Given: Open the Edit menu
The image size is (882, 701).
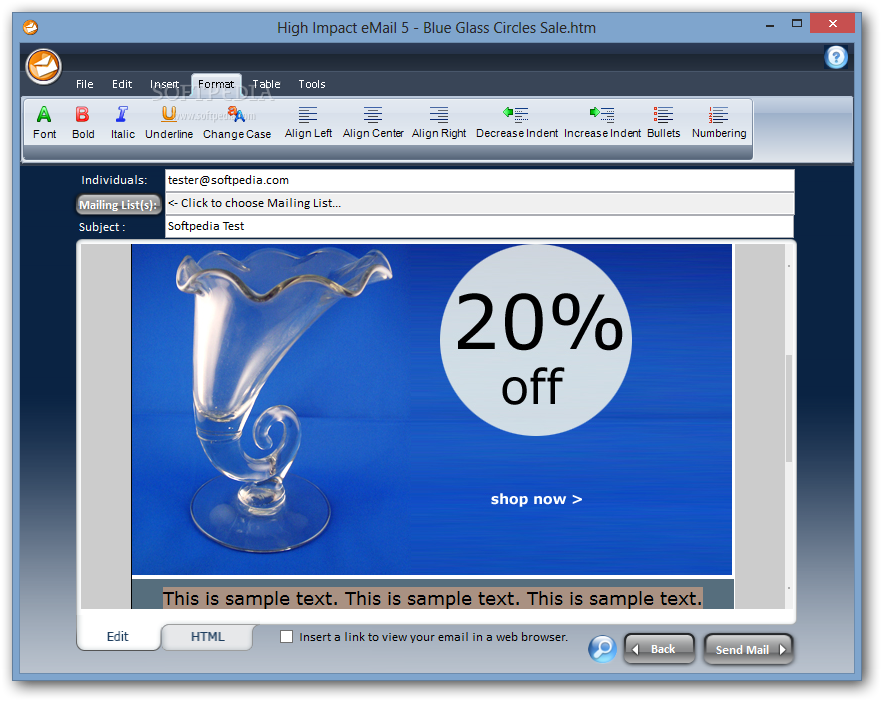Looking at the screenshot, I should pyautogui.click(x=122, y=84).
